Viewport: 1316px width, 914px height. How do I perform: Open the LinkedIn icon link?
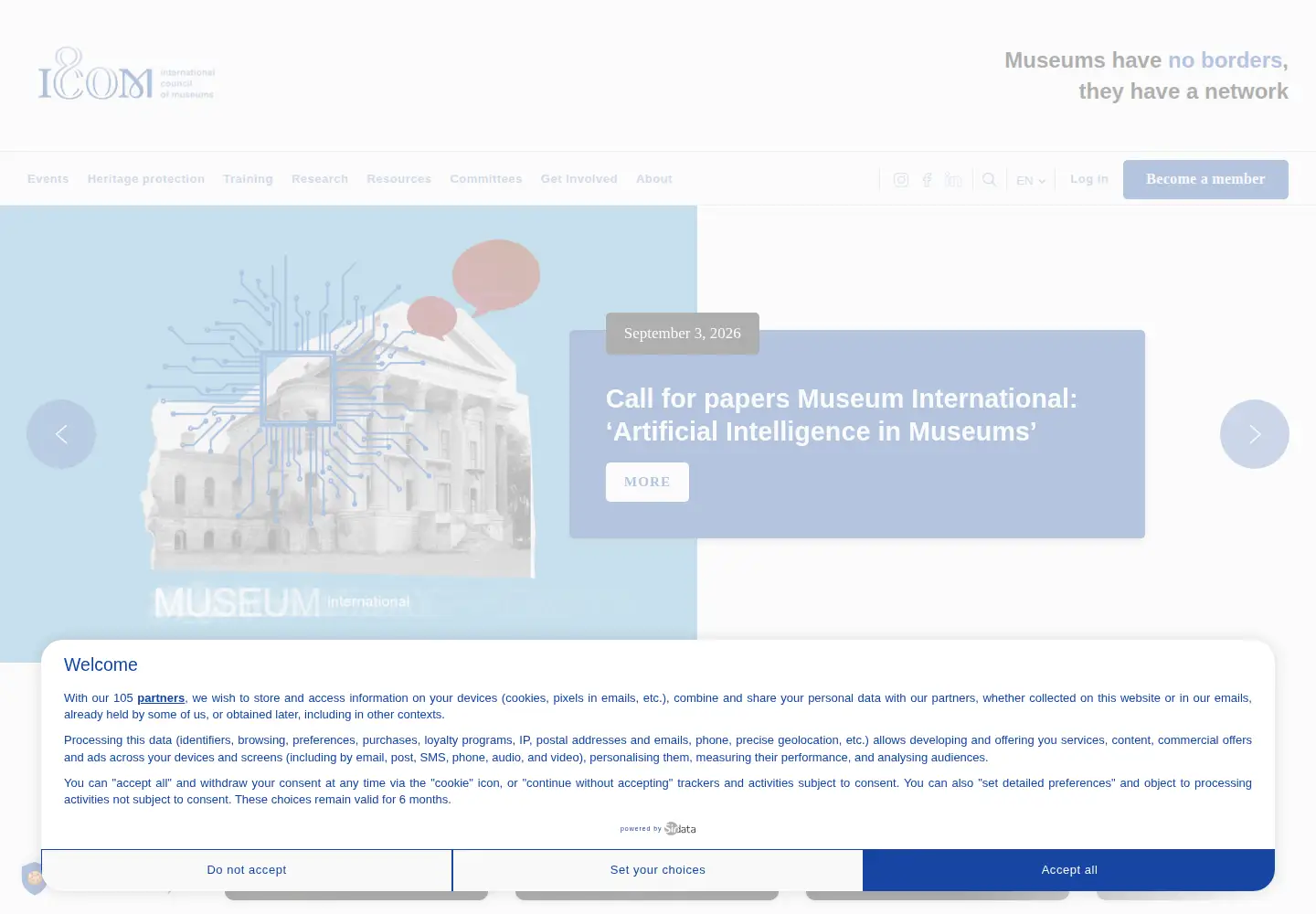pos(953,180)
